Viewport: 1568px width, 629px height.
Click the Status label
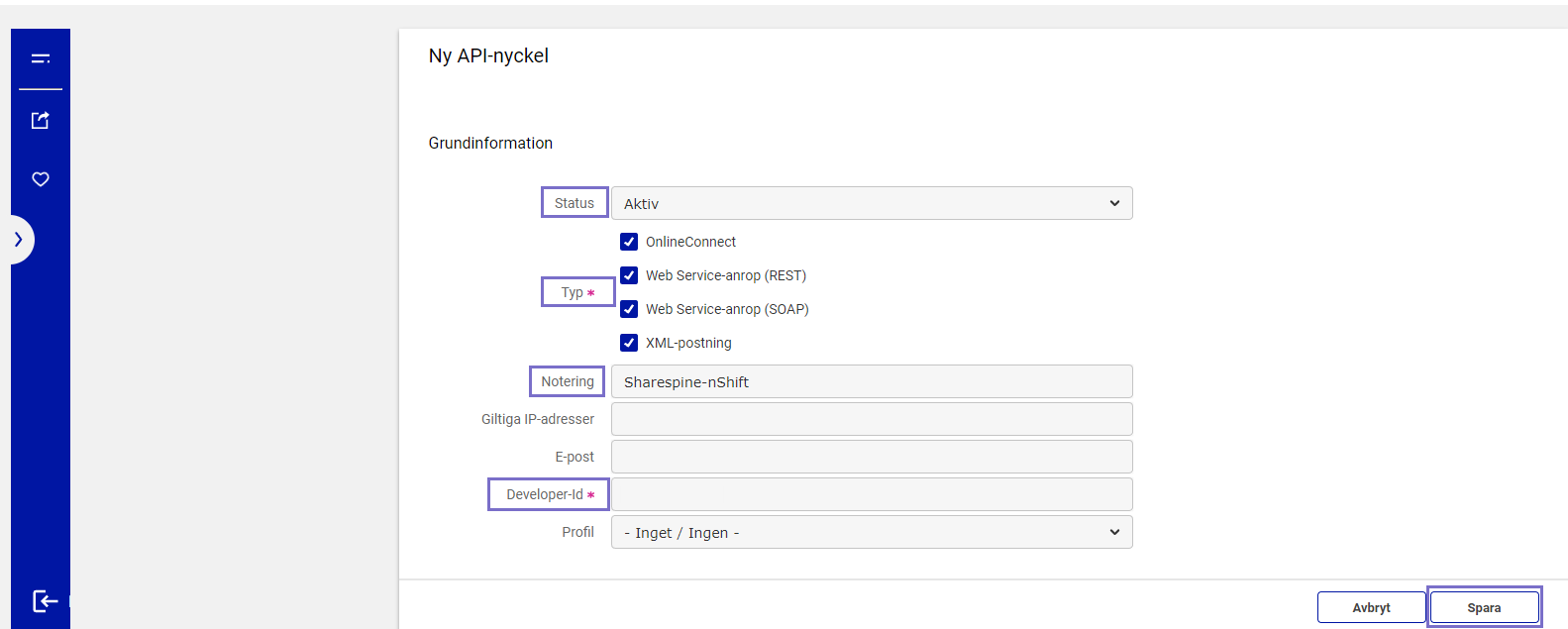(x=575, y=203)
